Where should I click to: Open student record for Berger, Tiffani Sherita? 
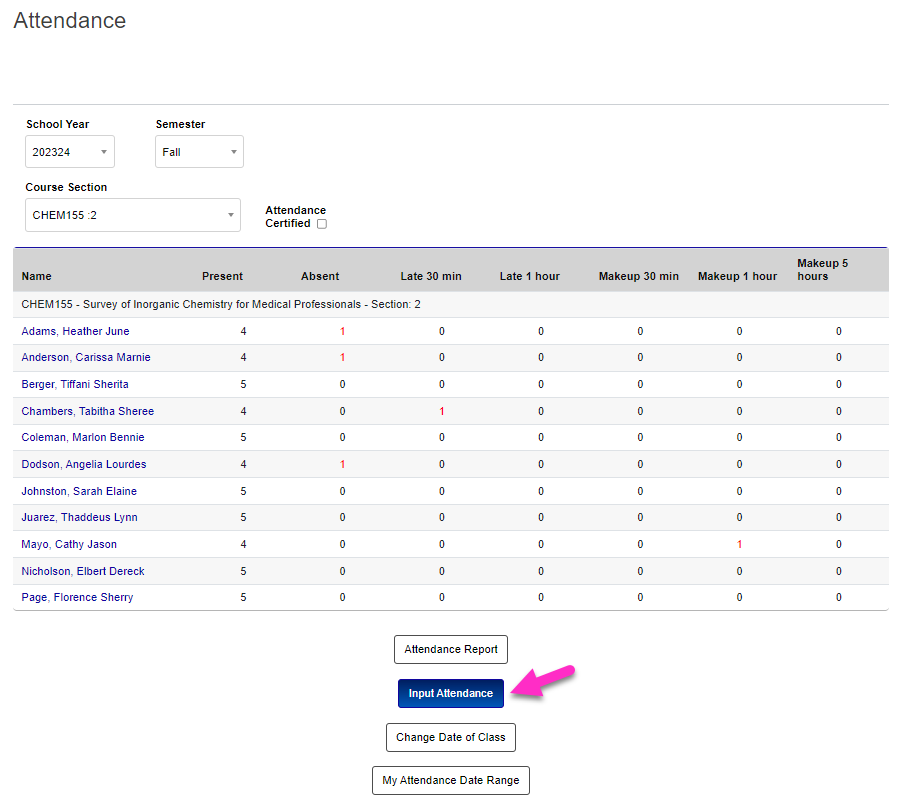(74, 384)
